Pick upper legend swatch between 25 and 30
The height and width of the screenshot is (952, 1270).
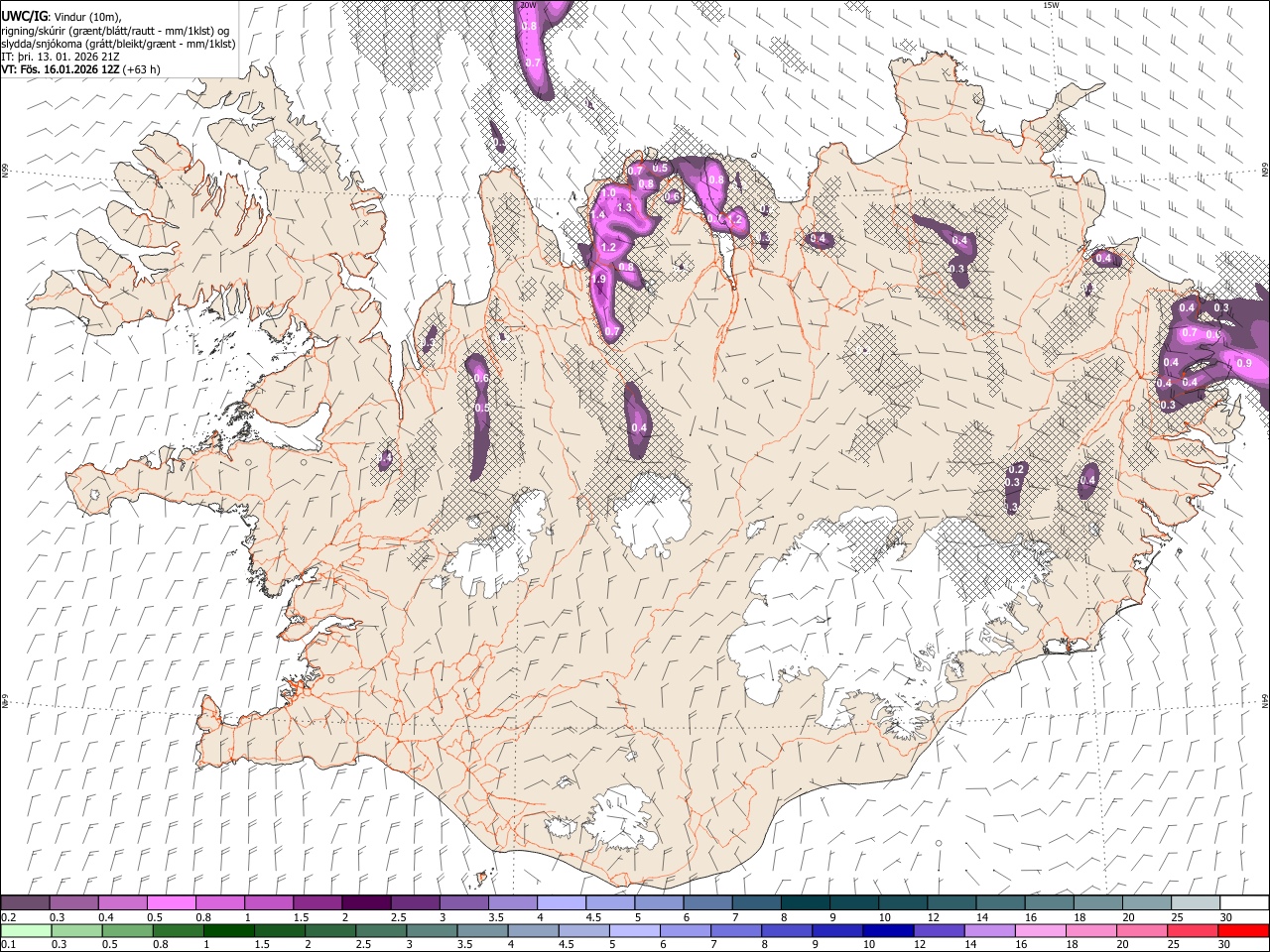point(1195,903)
